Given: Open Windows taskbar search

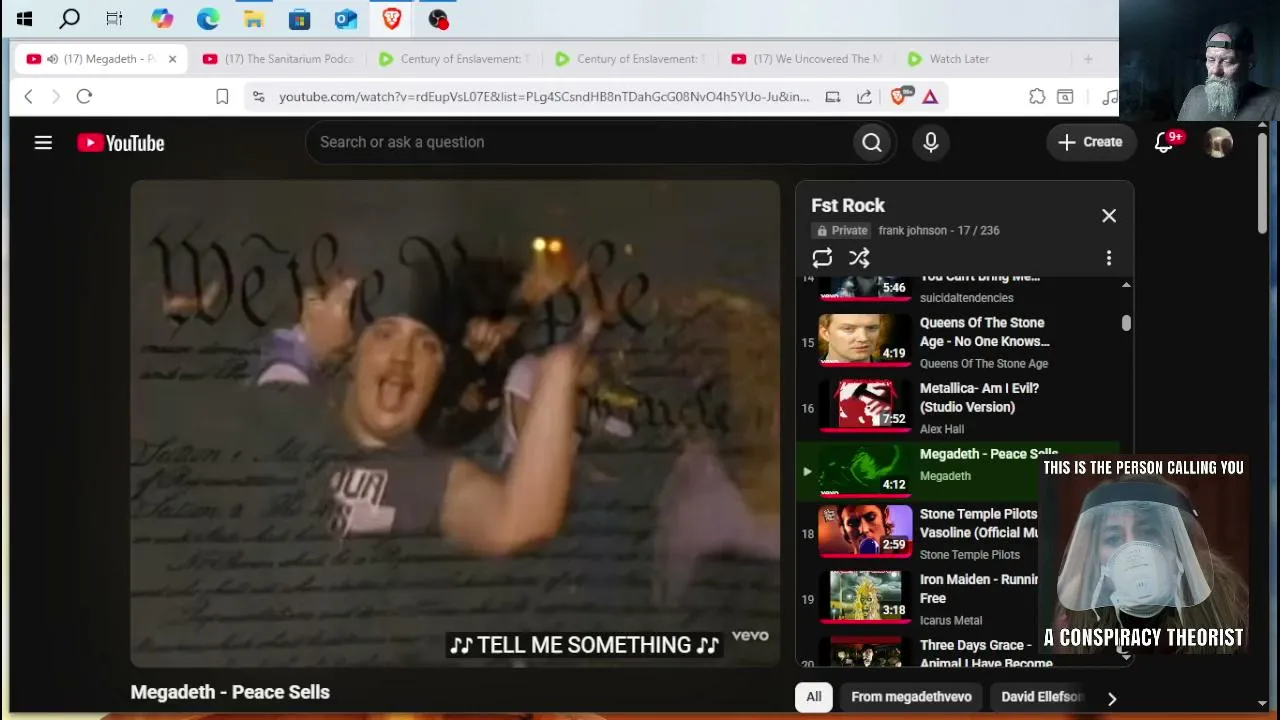Looking at the screenshot, I should tap(70, 18).
